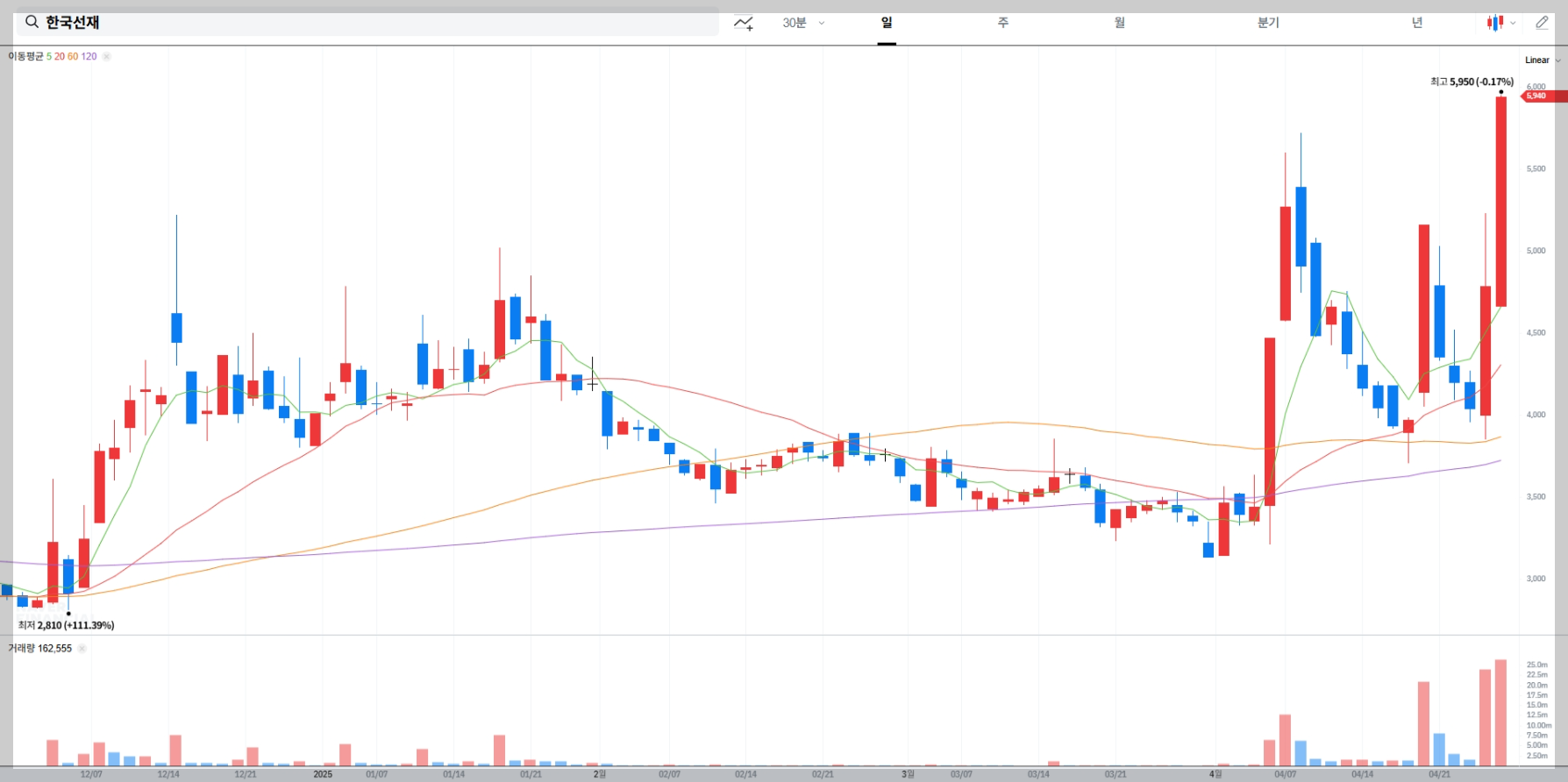
Task: Click the tallest red volume bar at right
Action: (x=1500, y=713)
